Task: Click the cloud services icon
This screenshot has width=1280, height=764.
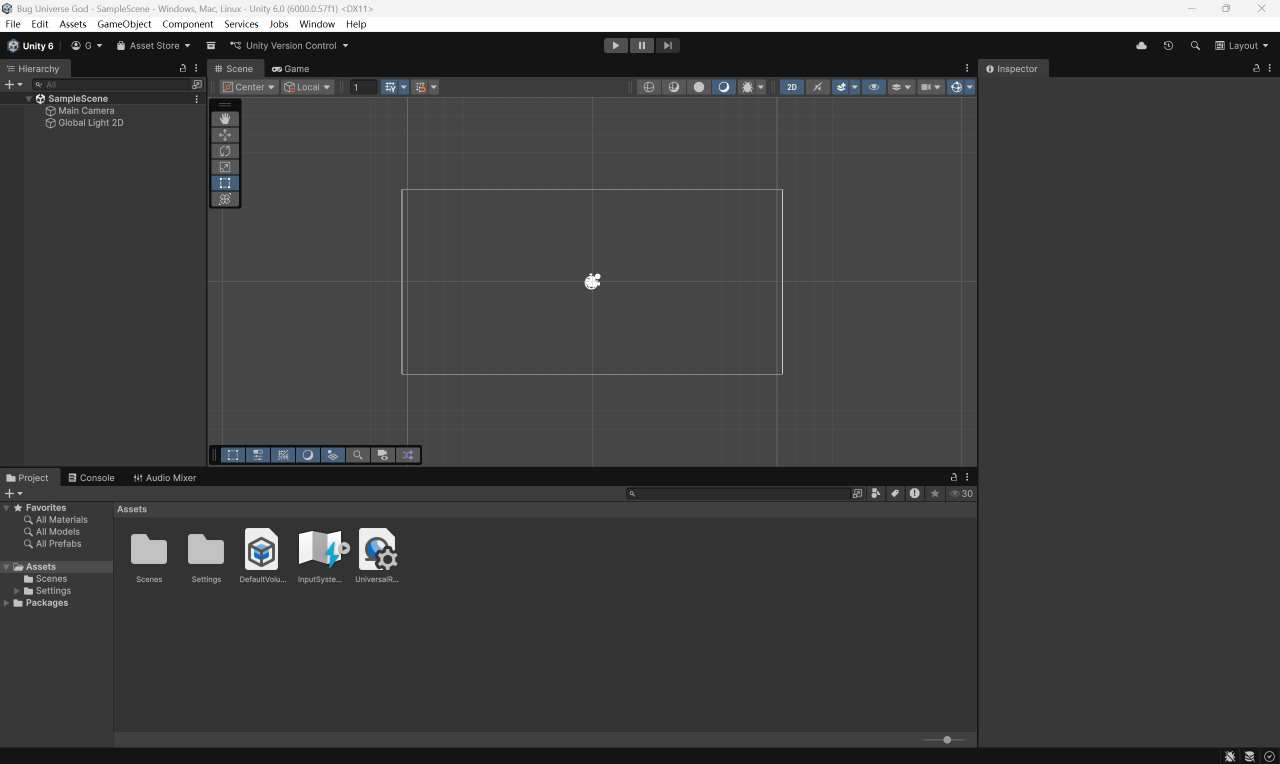Action: point(1141,46)
